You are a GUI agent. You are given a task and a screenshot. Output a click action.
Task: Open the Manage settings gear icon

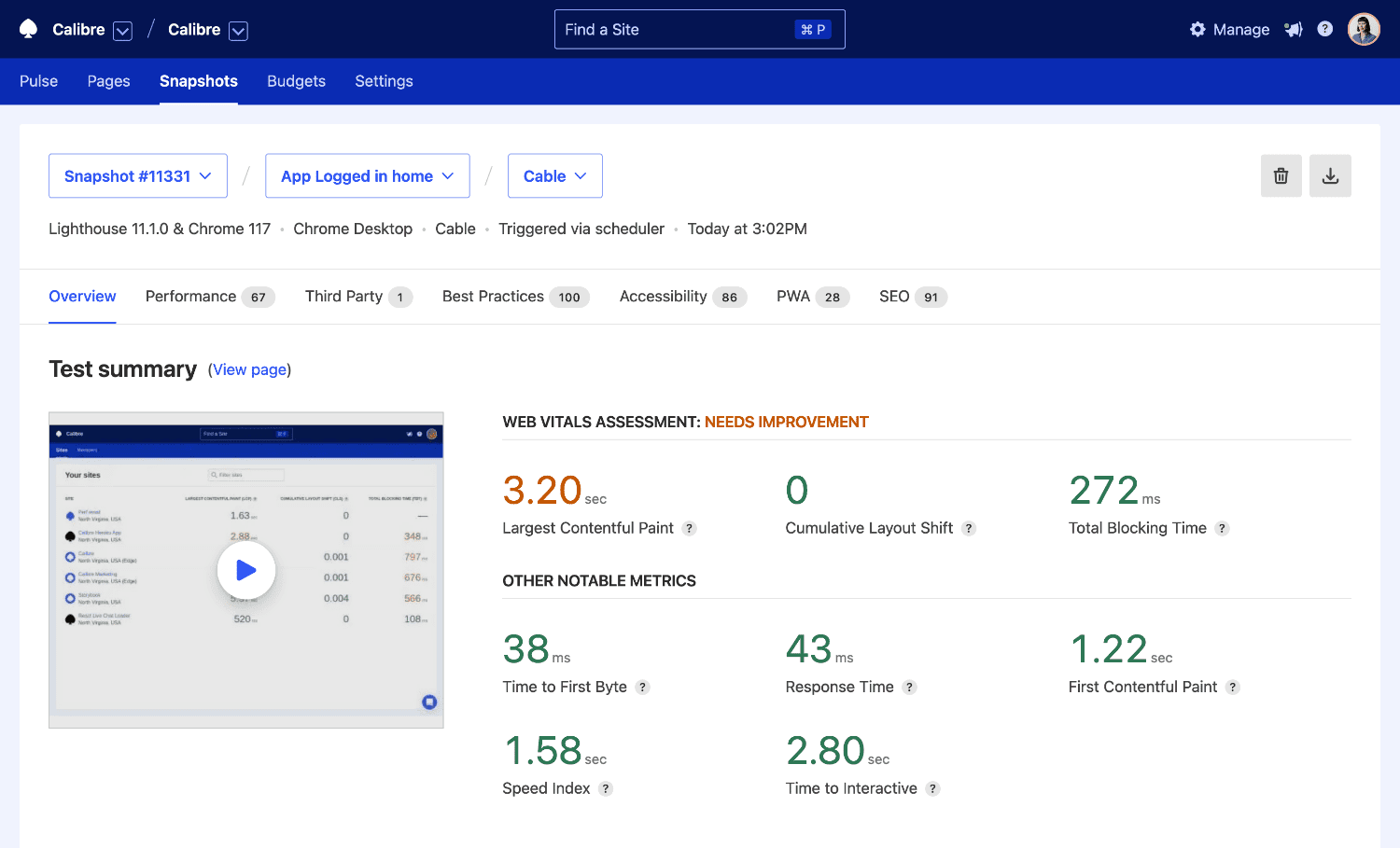pyautogui.click(x=1197, y=29)
